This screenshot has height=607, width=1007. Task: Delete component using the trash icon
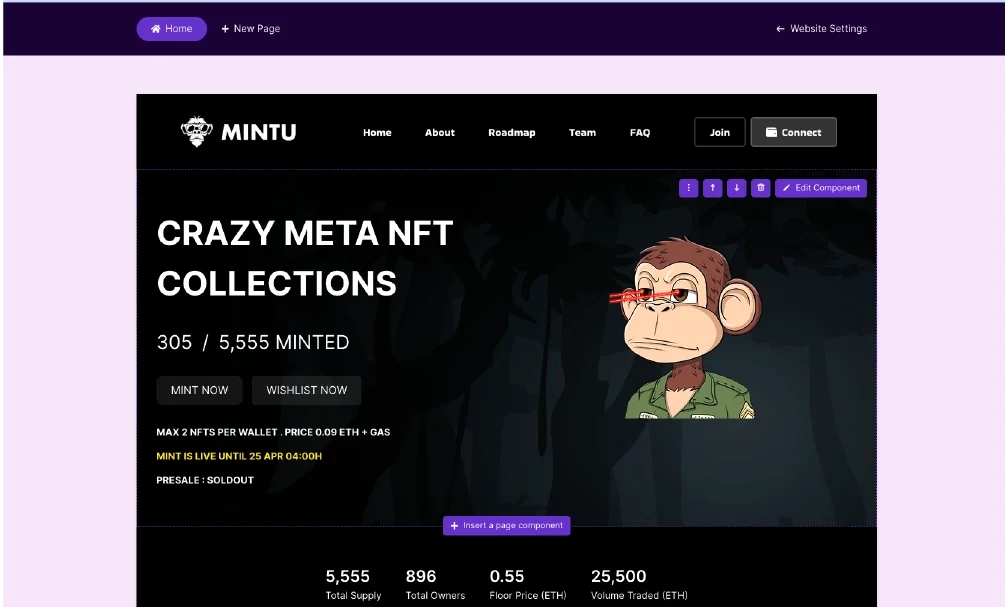click(x=760, y=188)
